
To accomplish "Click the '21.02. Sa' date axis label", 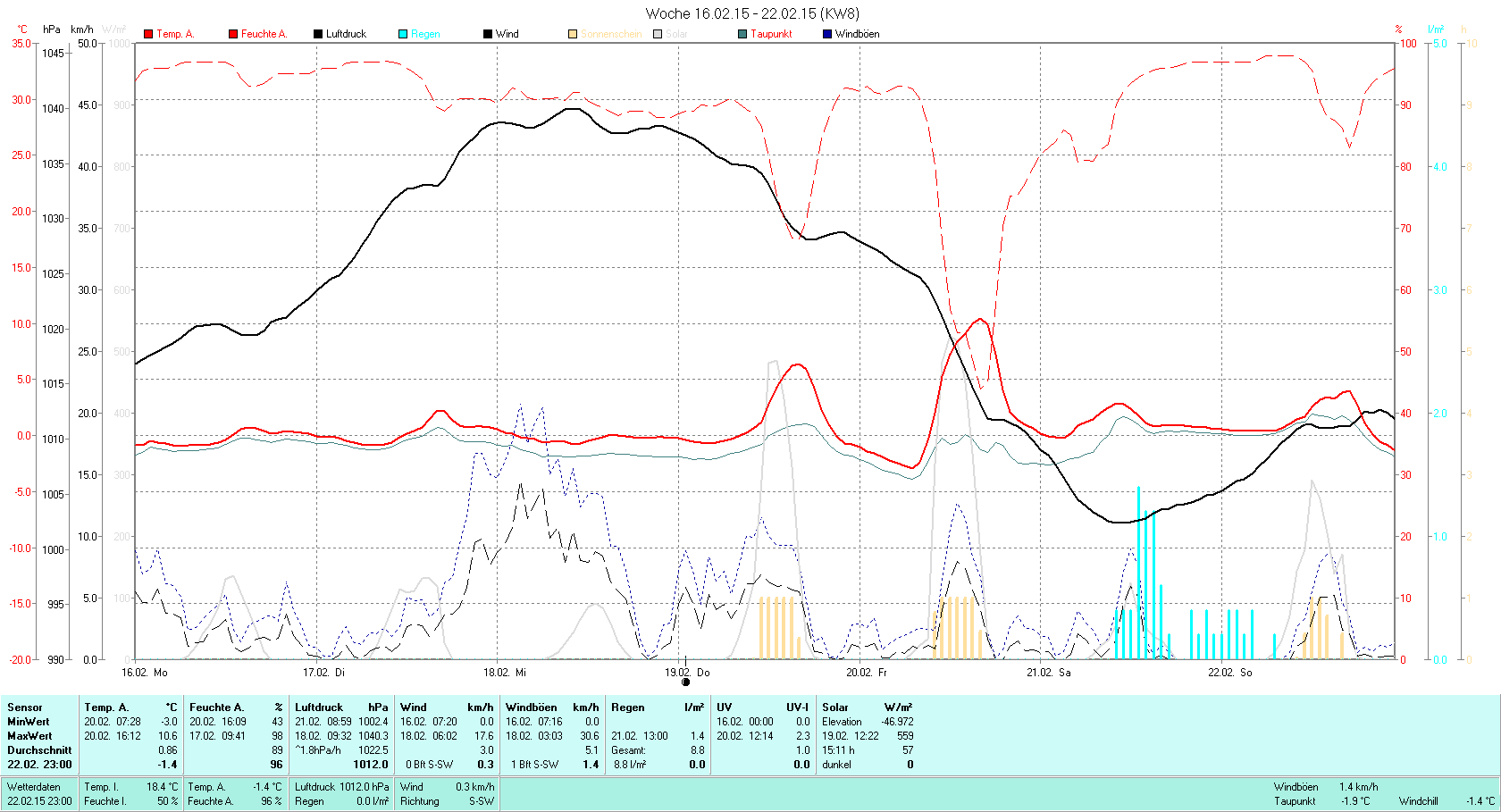I will pyautogui.click(x=1048, y=672).
